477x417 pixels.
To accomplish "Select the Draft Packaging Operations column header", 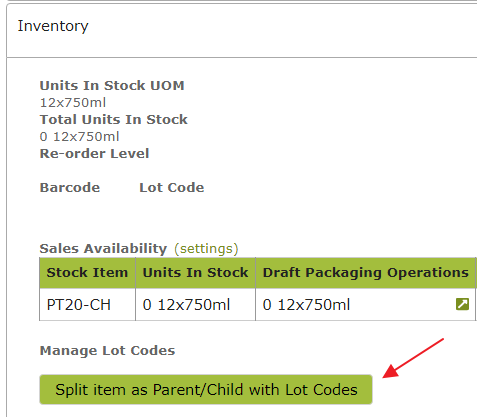I will click(x=366, y=273).
